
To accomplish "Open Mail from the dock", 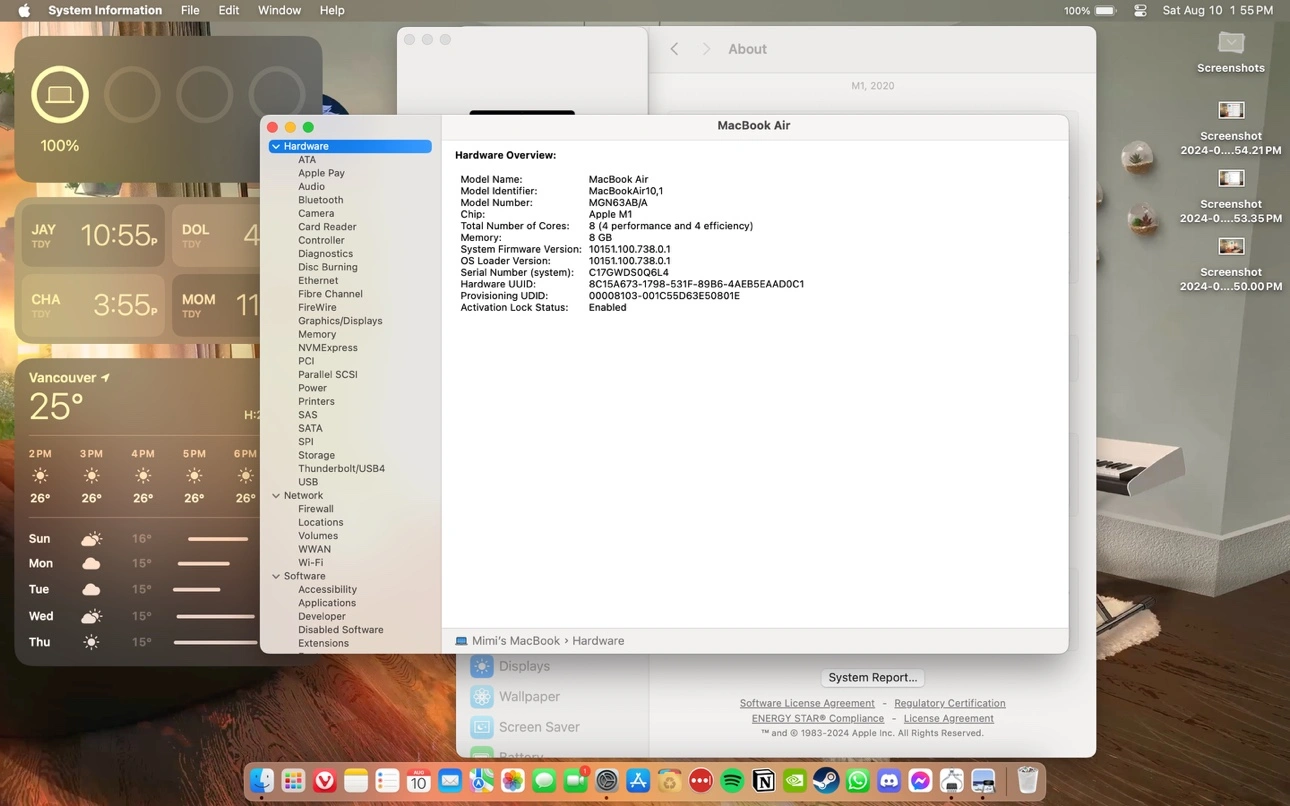I will pyautogui.click(x=450, y=781).
